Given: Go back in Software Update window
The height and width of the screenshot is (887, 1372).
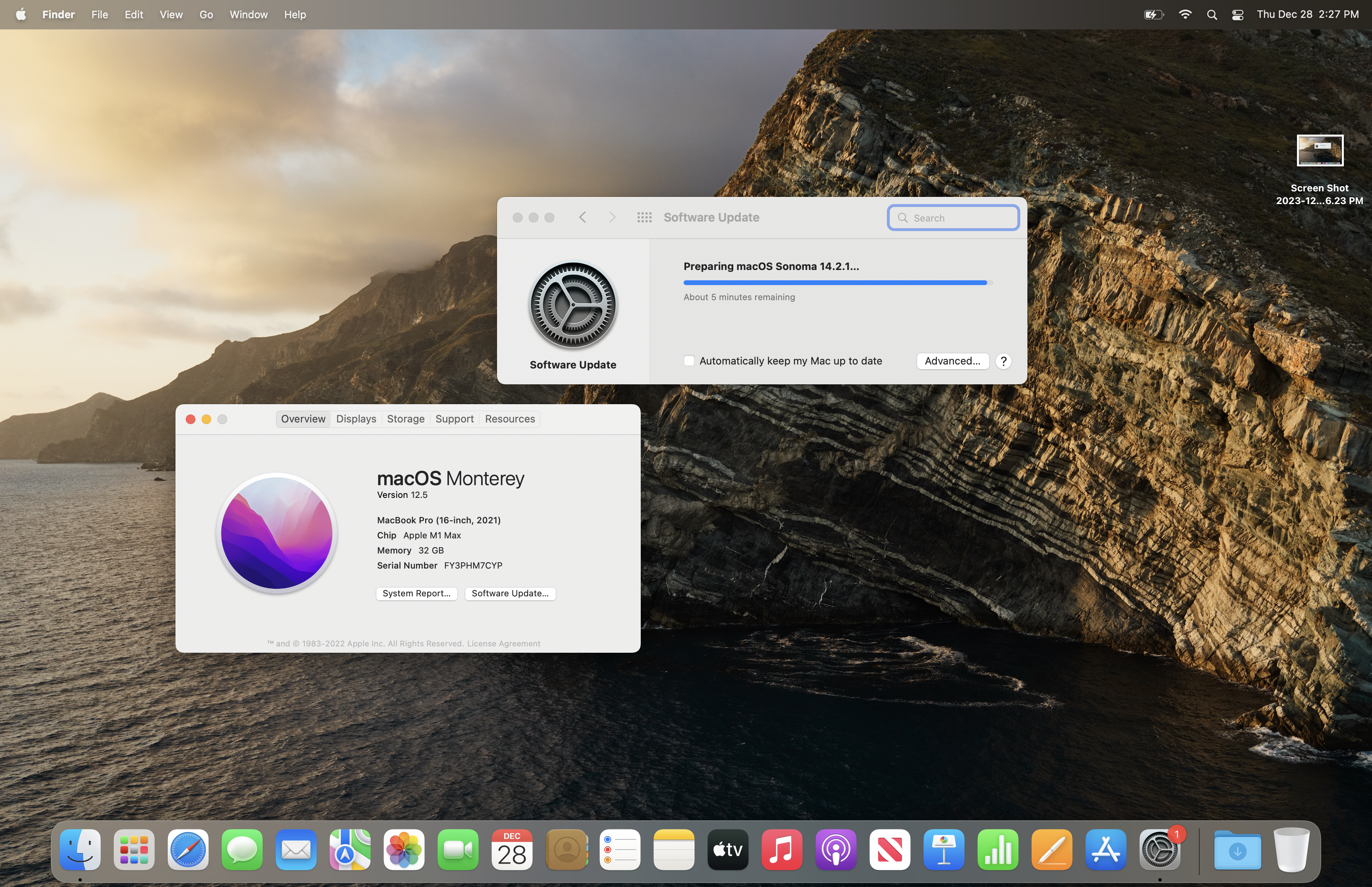Looking at the screenshot, I should 583,217.
